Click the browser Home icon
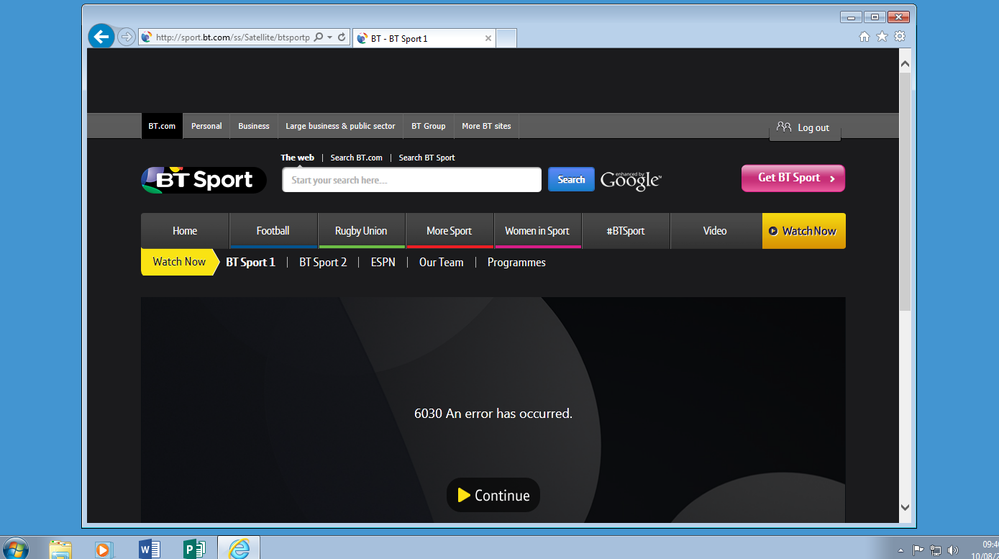Image resolution: width=999 pixels, height=559 pixels. coord(864,36)
